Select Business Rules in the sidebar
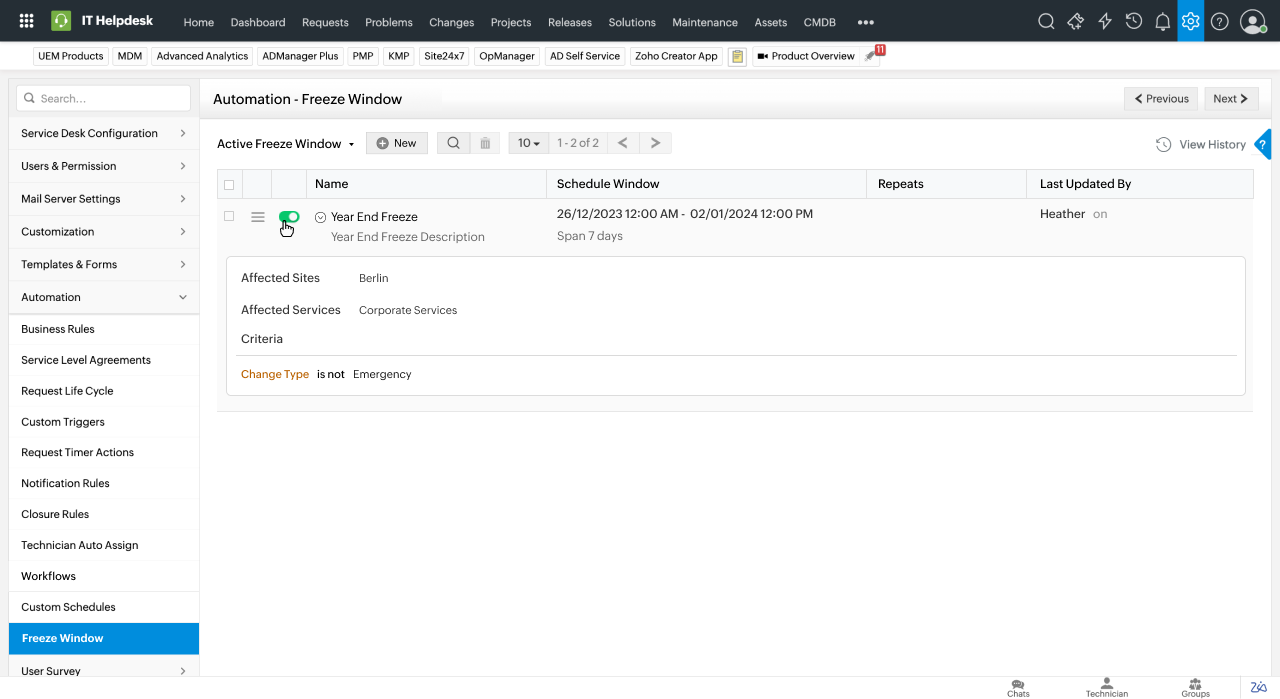Image resolution: width=1280 pixels, height=699 pixels. pyautogui.click(x=58, y=329)
